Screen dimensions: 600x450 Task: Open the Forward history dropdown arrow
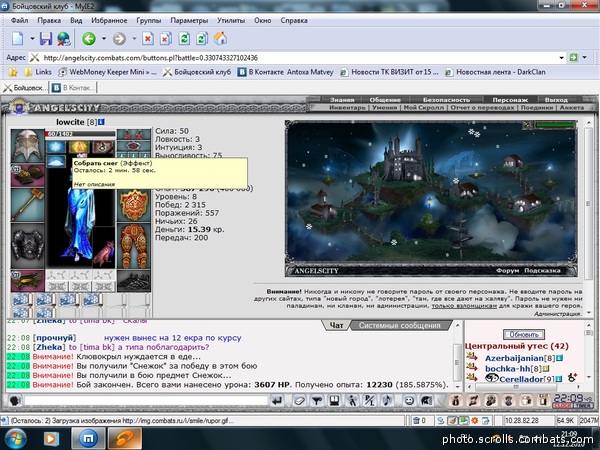click(x=134, y=39)
